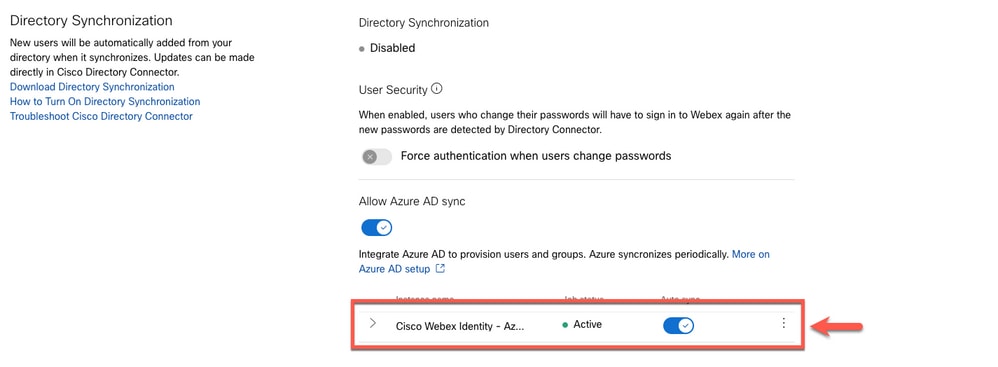
Task: Disable the Allow Azure AD sync switch
Action: [377, 228]
